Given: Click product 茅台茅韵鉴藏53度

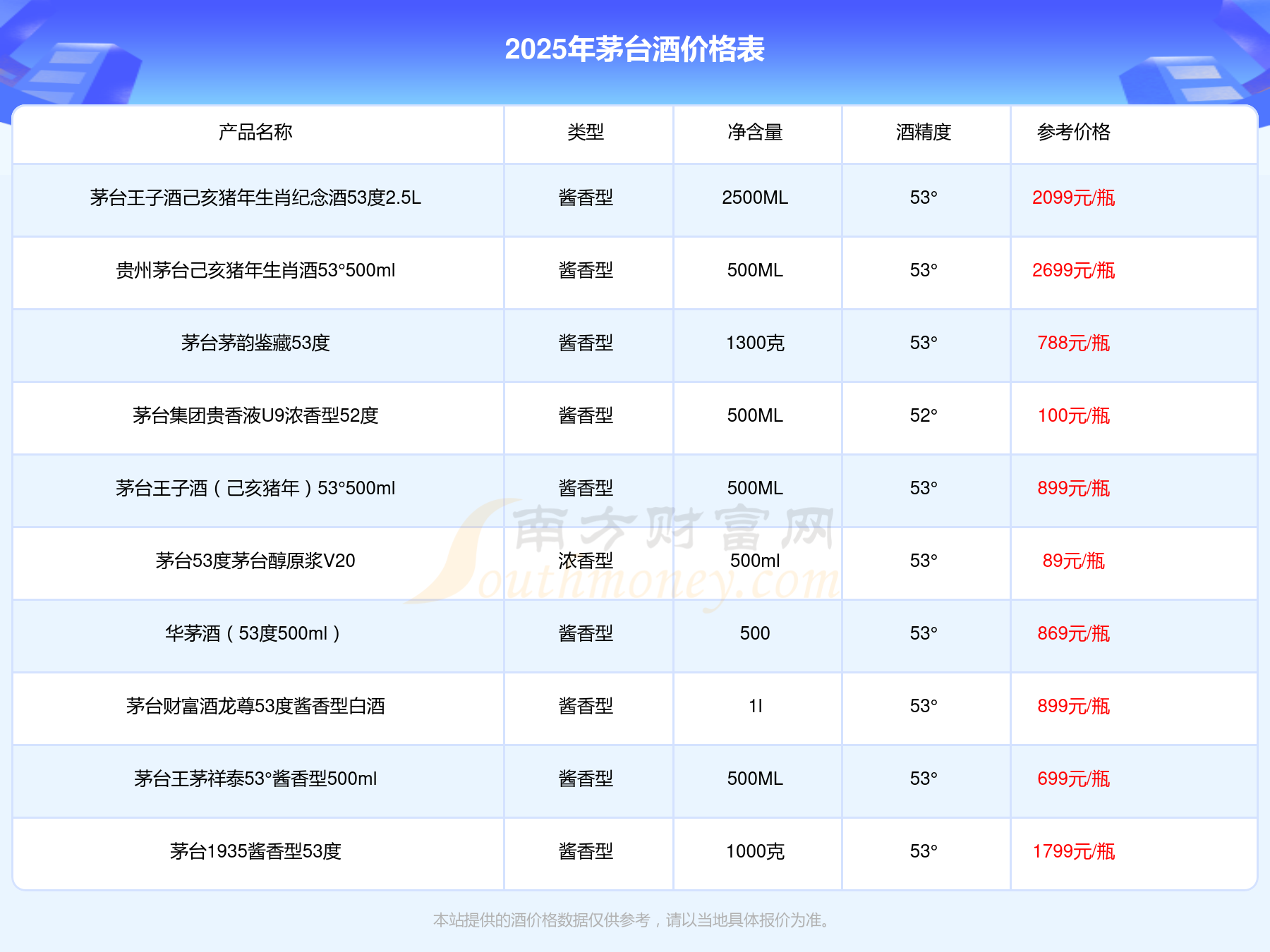Looking at the screenshot, I should coord(255,343).
